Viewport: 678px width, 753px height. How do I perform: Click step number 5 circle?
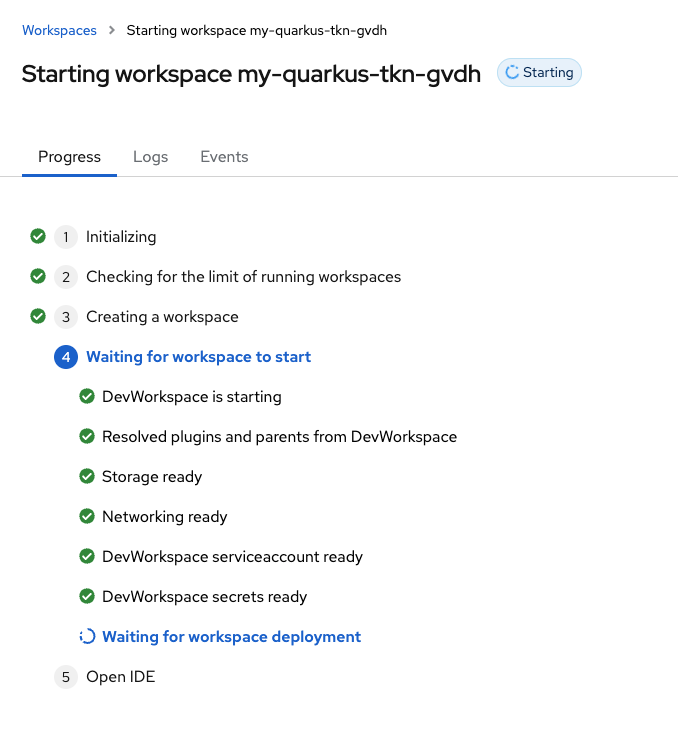pos(66,677)
